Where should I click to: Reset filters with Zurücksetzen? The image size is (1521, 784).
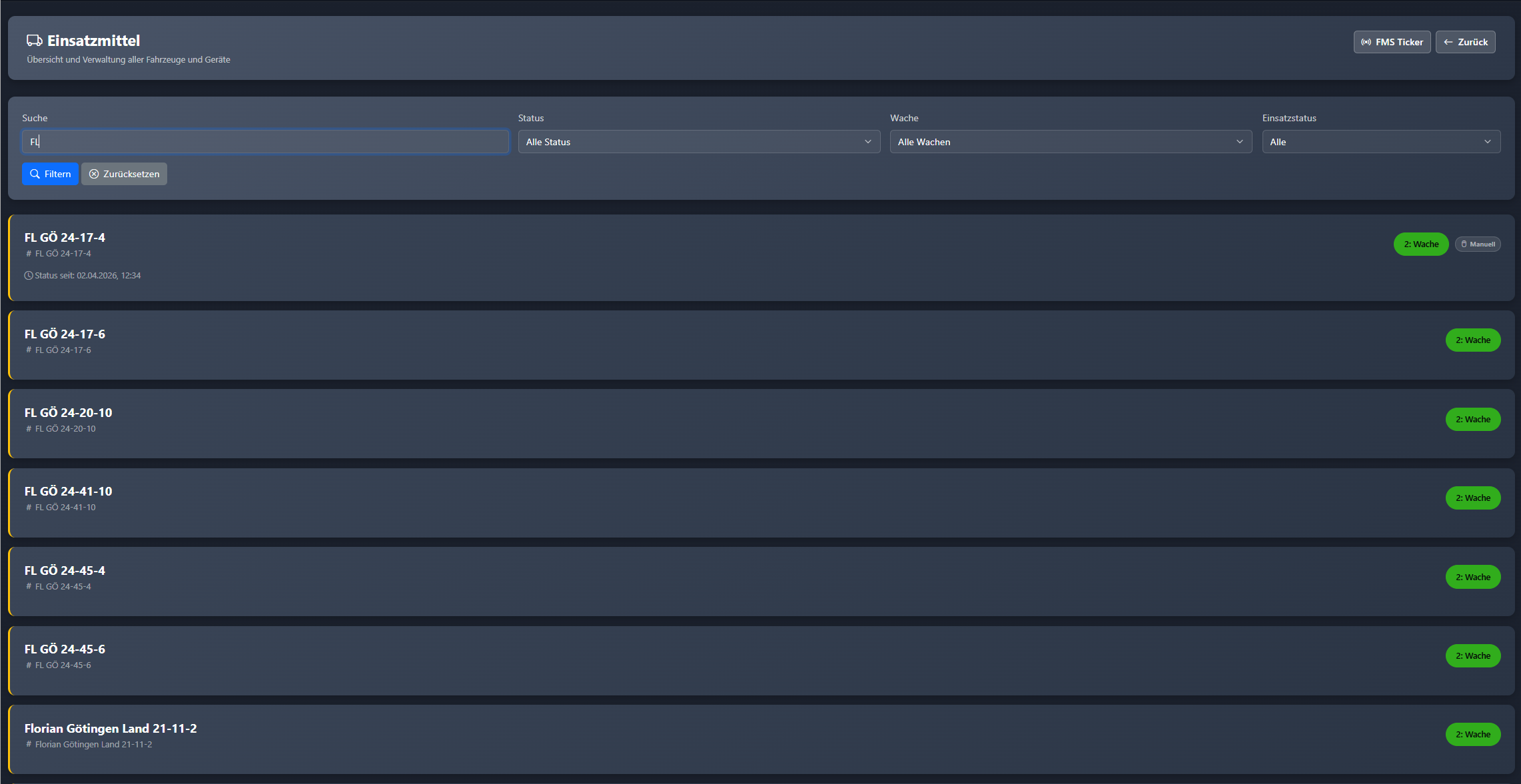[124, 174]
